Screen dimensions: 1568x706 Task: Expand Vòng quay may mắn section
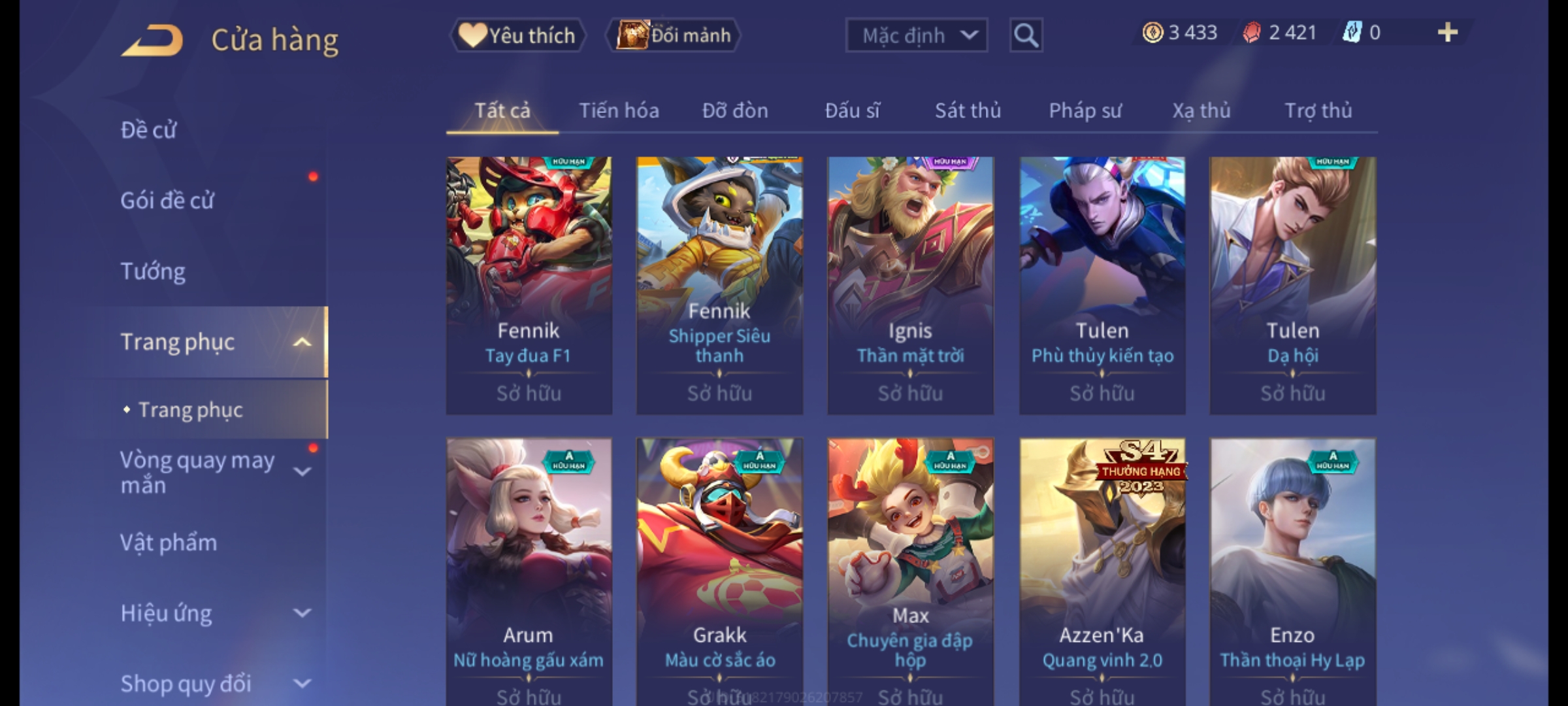[x=302, y=471]
